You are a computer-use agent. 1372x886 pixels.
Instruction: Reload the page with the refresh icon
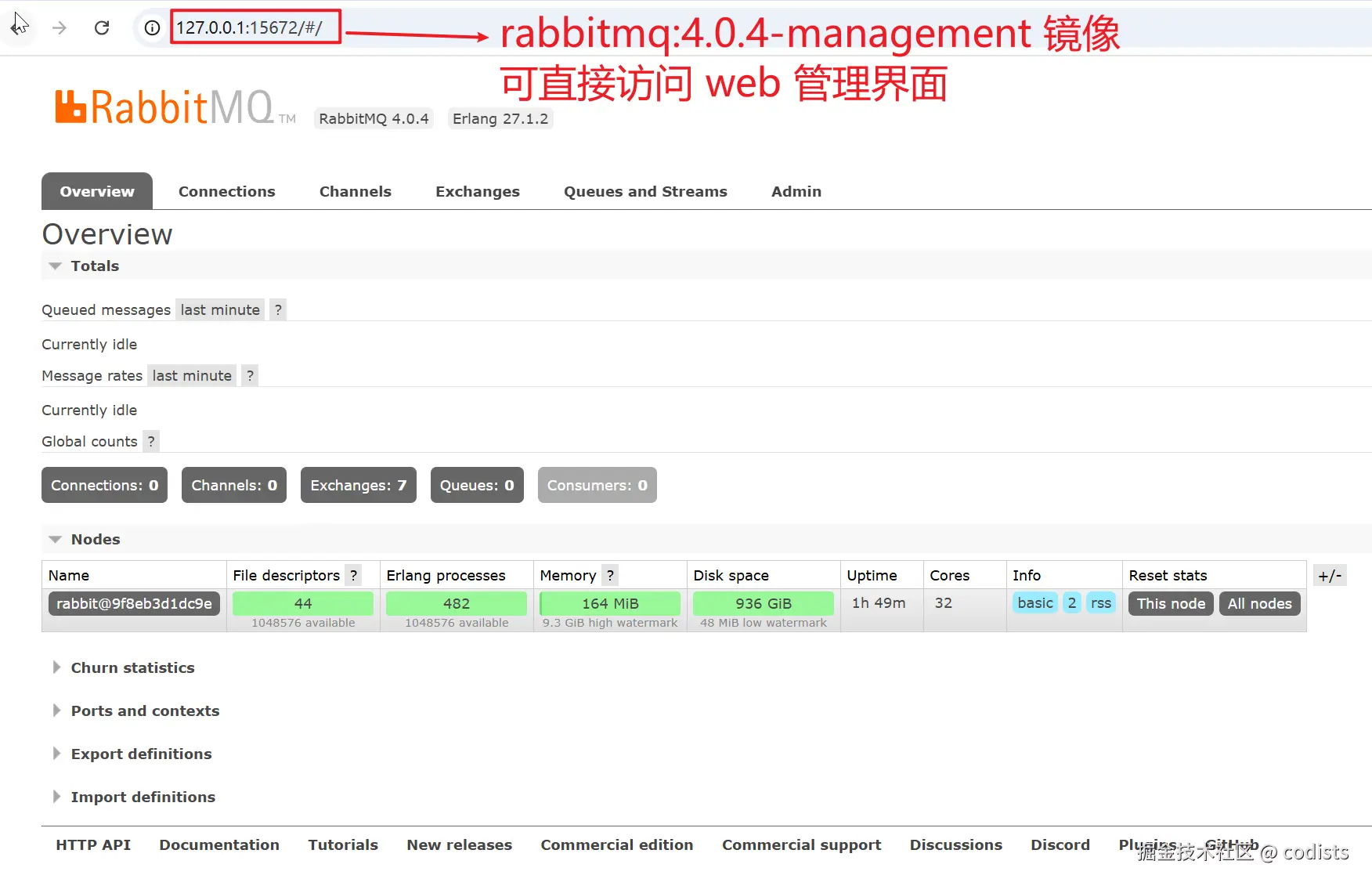pos(102,28)
